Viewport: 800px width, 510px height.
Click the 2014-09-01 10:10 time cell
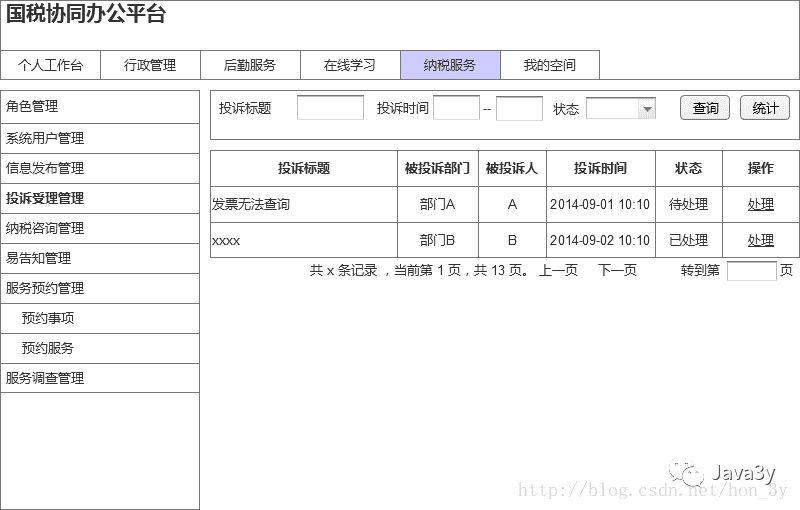coord(601,205)
